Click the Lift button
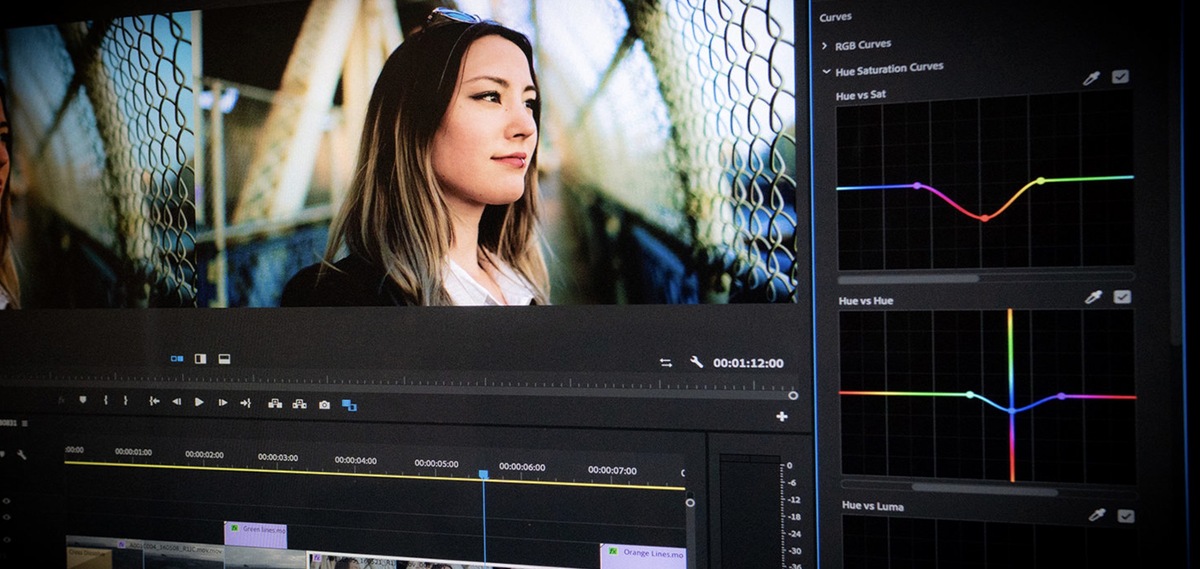 (x=274, y=403)
